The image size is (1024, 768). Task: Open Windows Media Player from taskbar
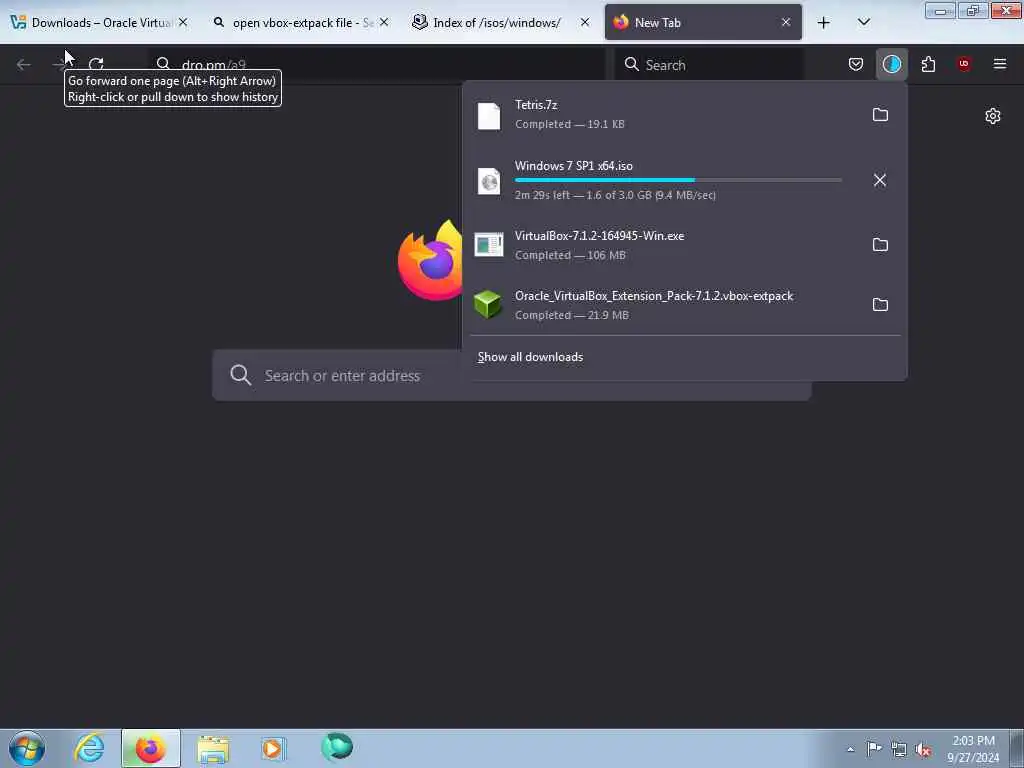[x=273, y=748]
